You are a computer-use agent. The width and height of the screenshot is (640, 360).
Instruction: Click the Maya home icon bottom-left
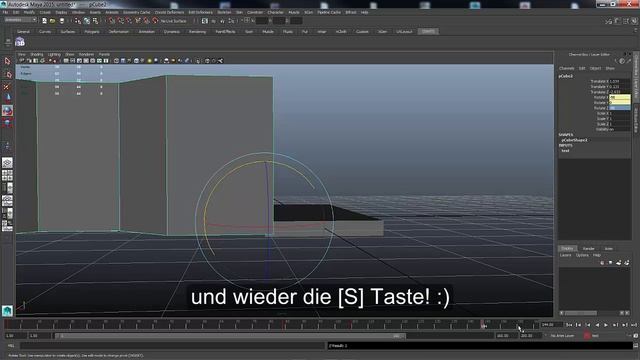(7, 311)
